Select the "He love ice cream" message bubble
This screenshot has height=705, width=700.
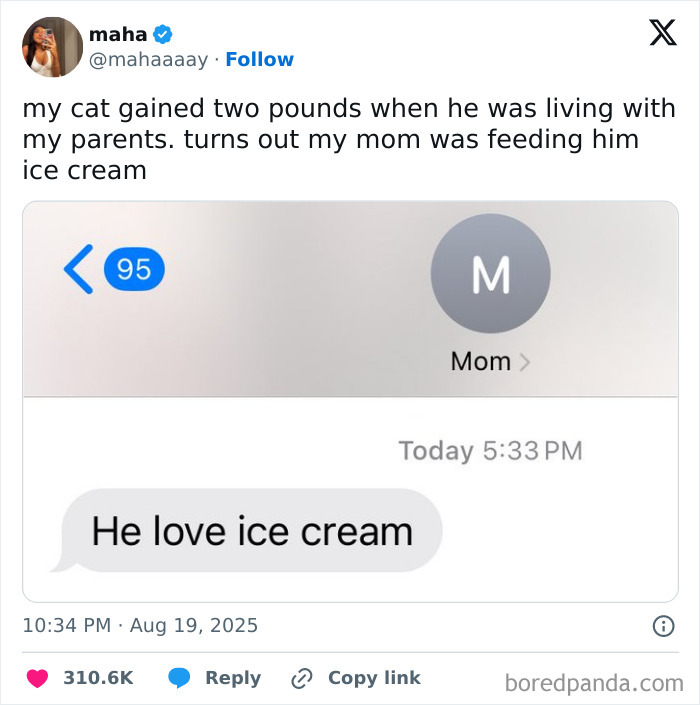click(251, 531)
